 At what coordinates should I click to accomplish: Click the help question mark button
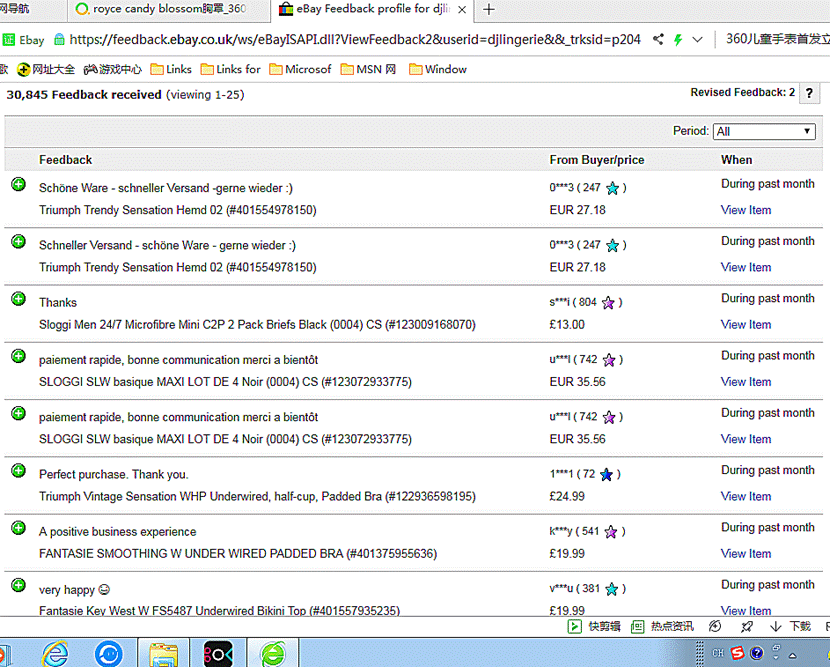click(x=809, y=93)
